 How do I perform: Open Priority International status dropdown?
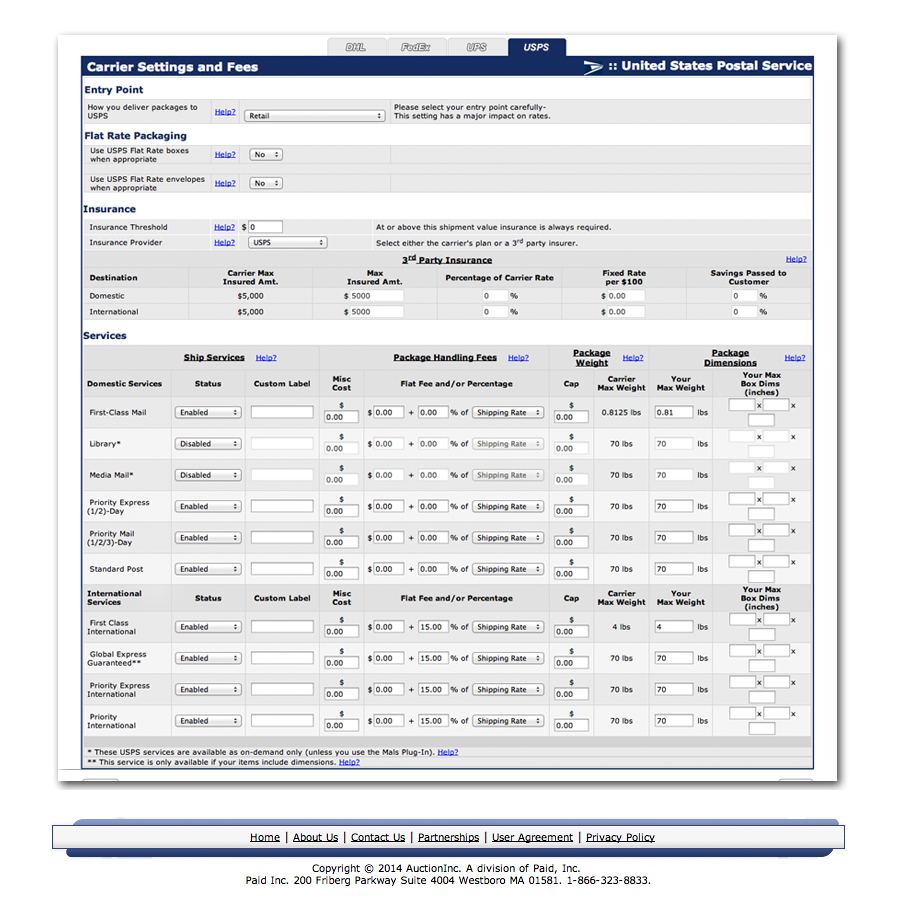208,721
